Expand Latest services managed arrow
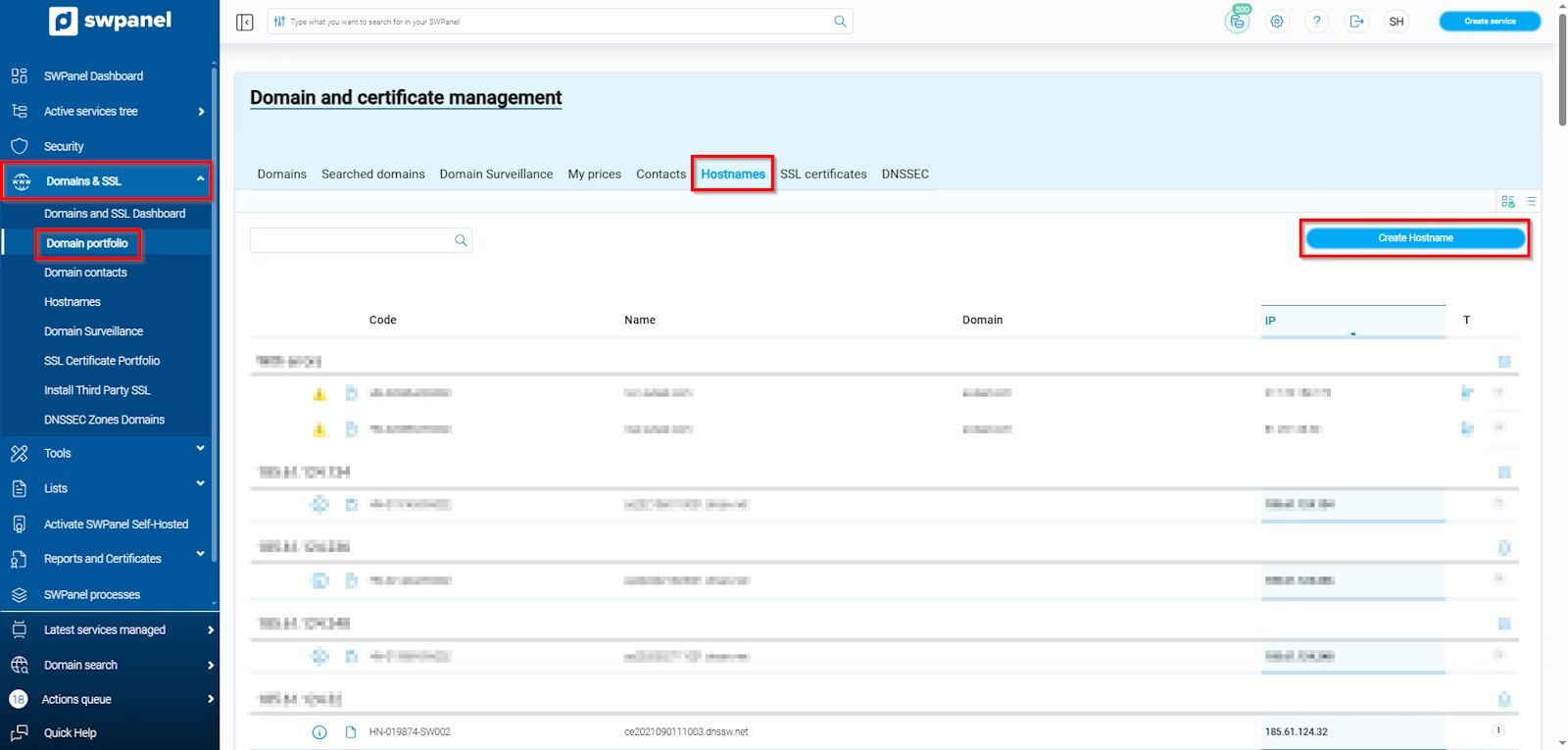Image resolution: width=1568 pixels, height=750 pixels. click(x=211, y=629)
